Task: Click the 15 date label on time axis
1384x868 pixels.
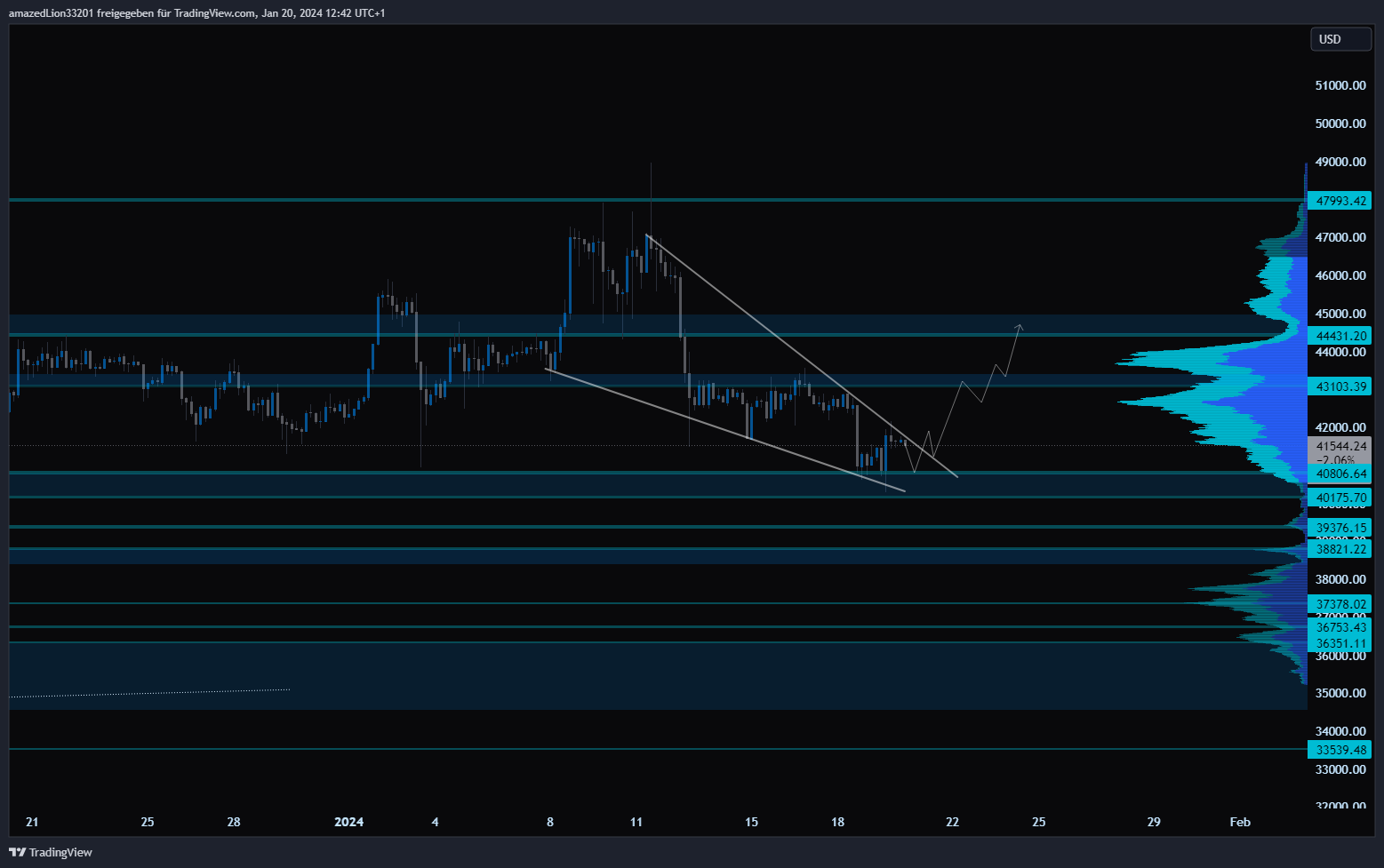Action: pyautogui.click(x=752, y=822)
